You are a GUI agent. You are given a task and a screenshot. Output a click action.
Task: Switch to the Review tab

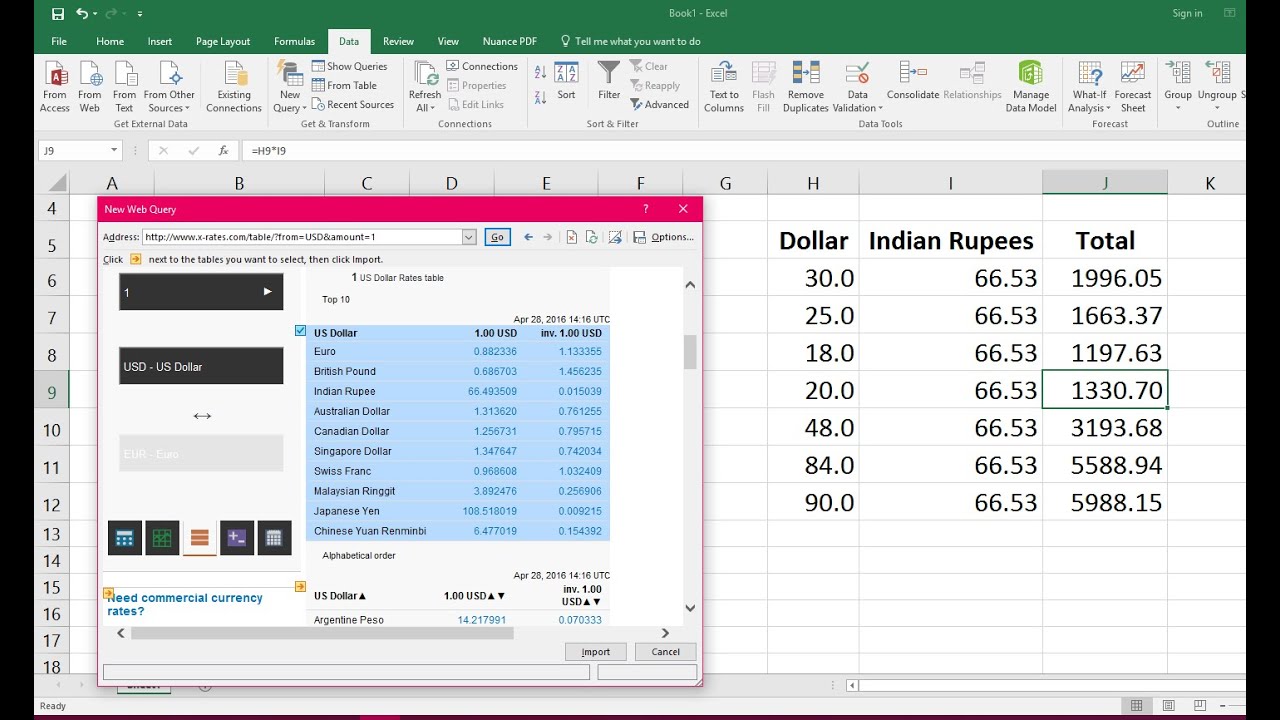398,41
